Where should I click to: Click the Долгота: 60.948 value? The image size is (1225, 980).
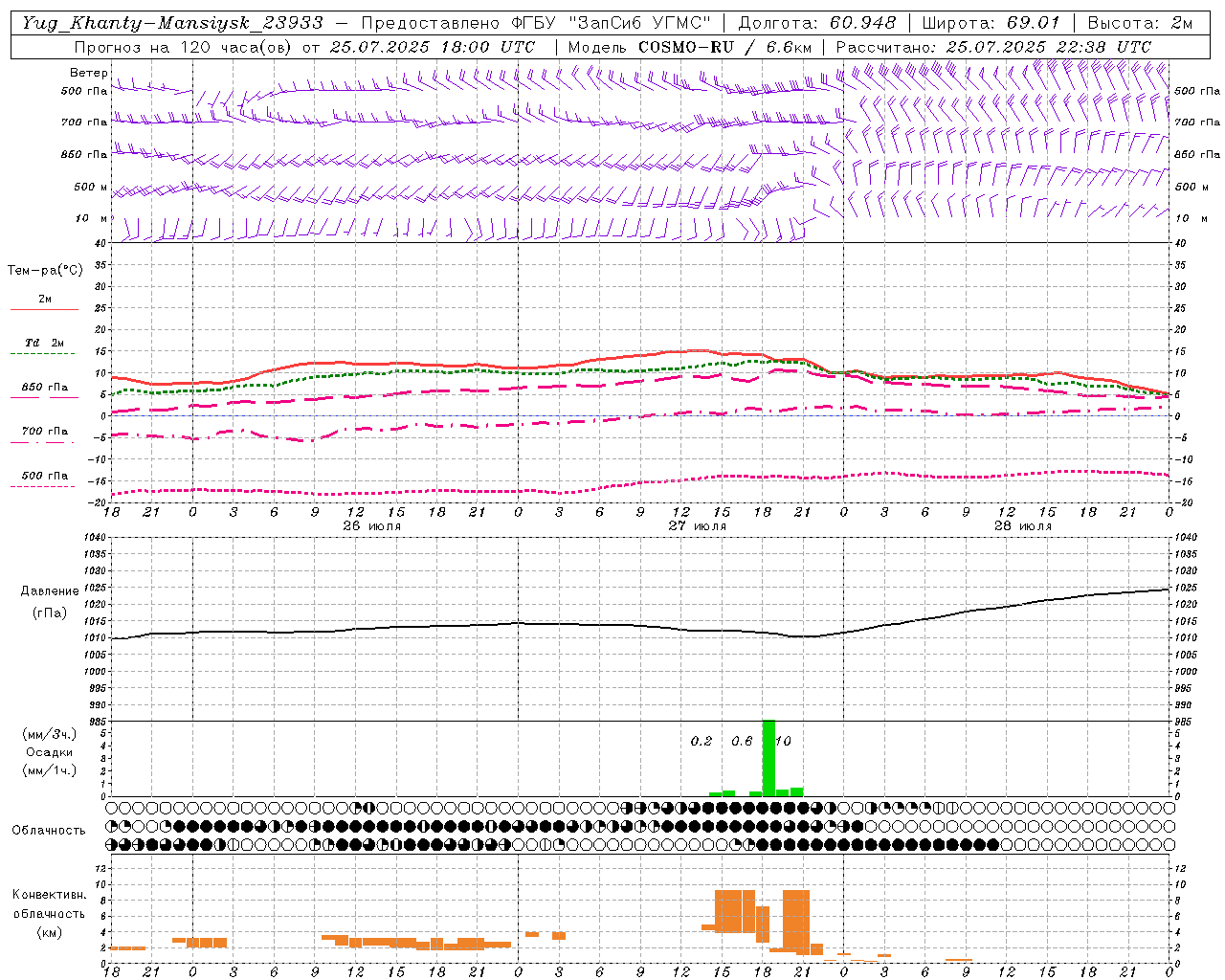click(x=817, y=22)
